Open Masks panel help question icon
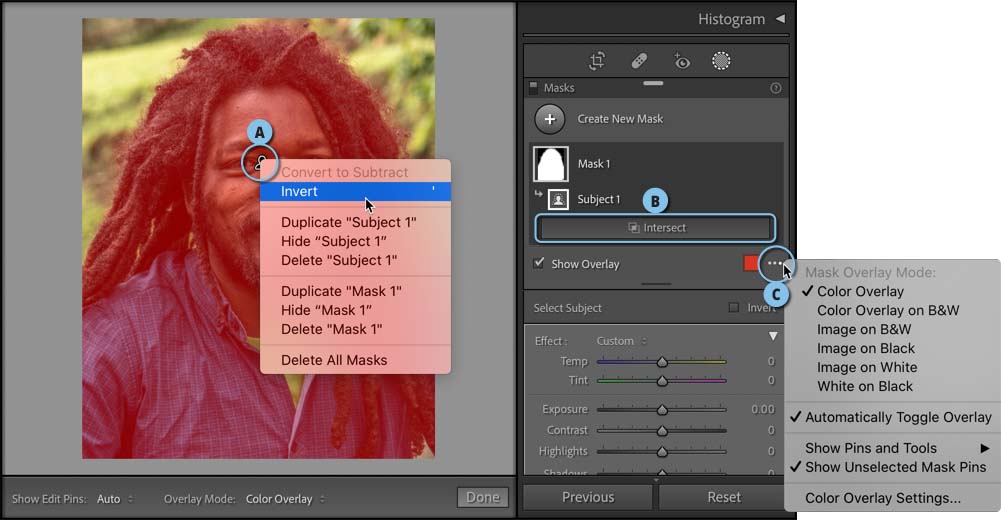Viewport: 1001px width, 520px height. click(x=776, y=88)
